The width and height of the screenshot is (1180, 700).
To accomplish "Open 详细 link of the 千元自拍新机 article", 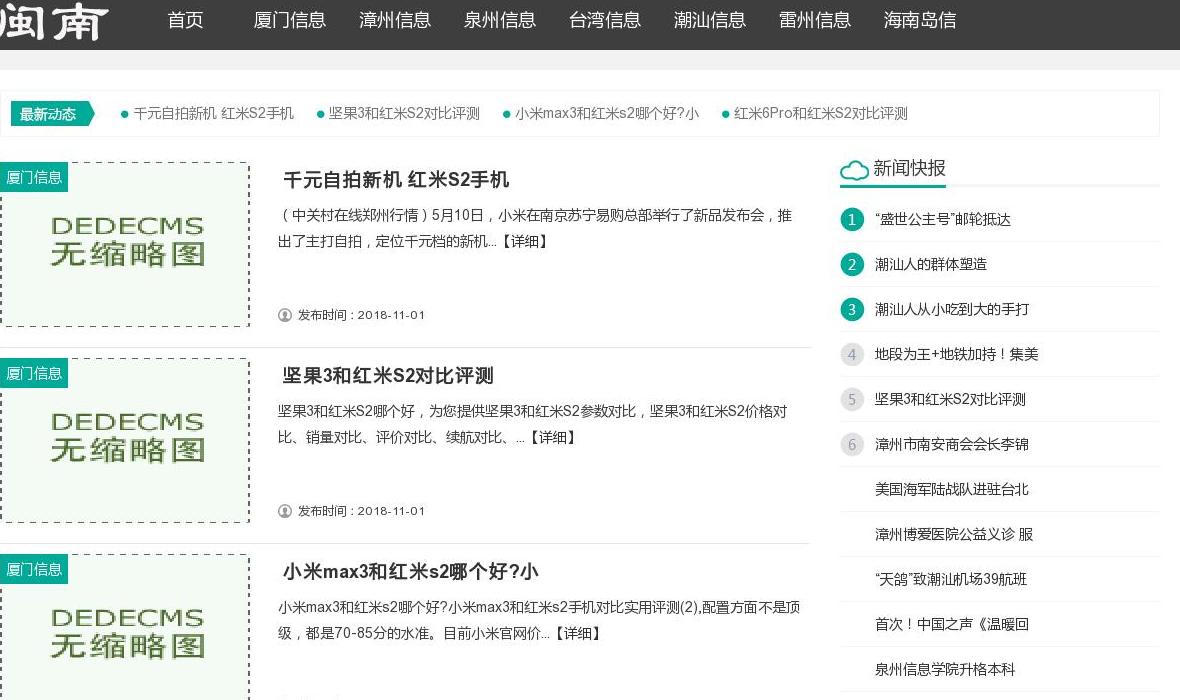I will tap(524, 241).
